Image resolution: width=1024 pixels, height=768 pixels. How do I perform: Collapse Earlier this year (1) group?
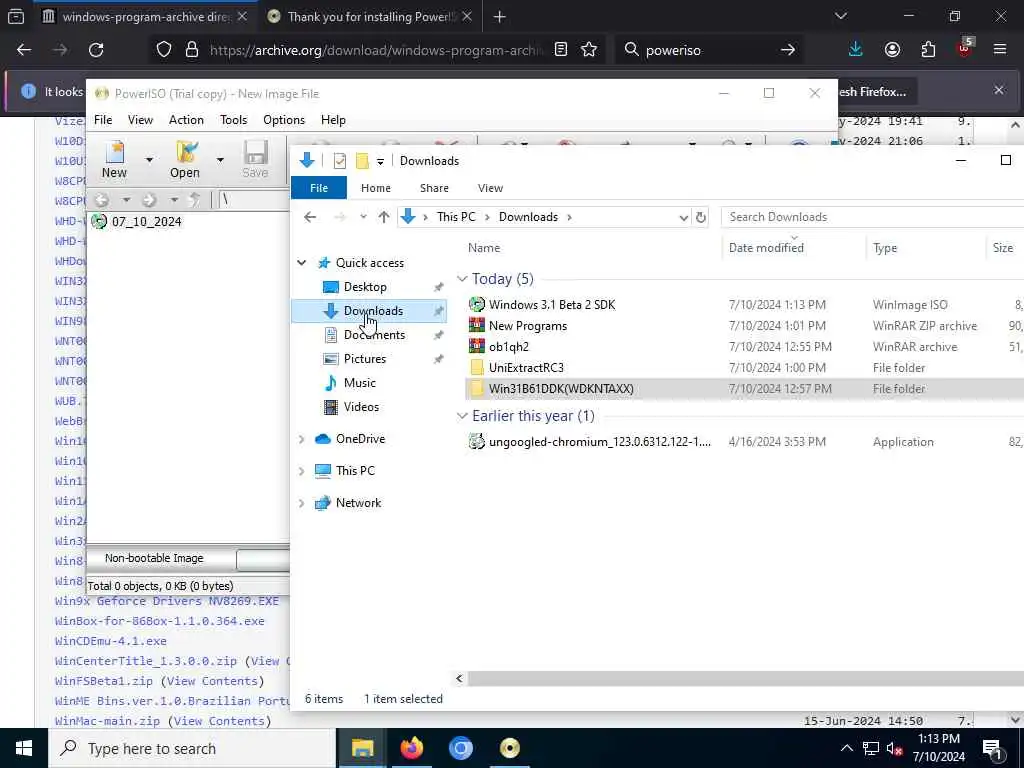pos(462,416)
